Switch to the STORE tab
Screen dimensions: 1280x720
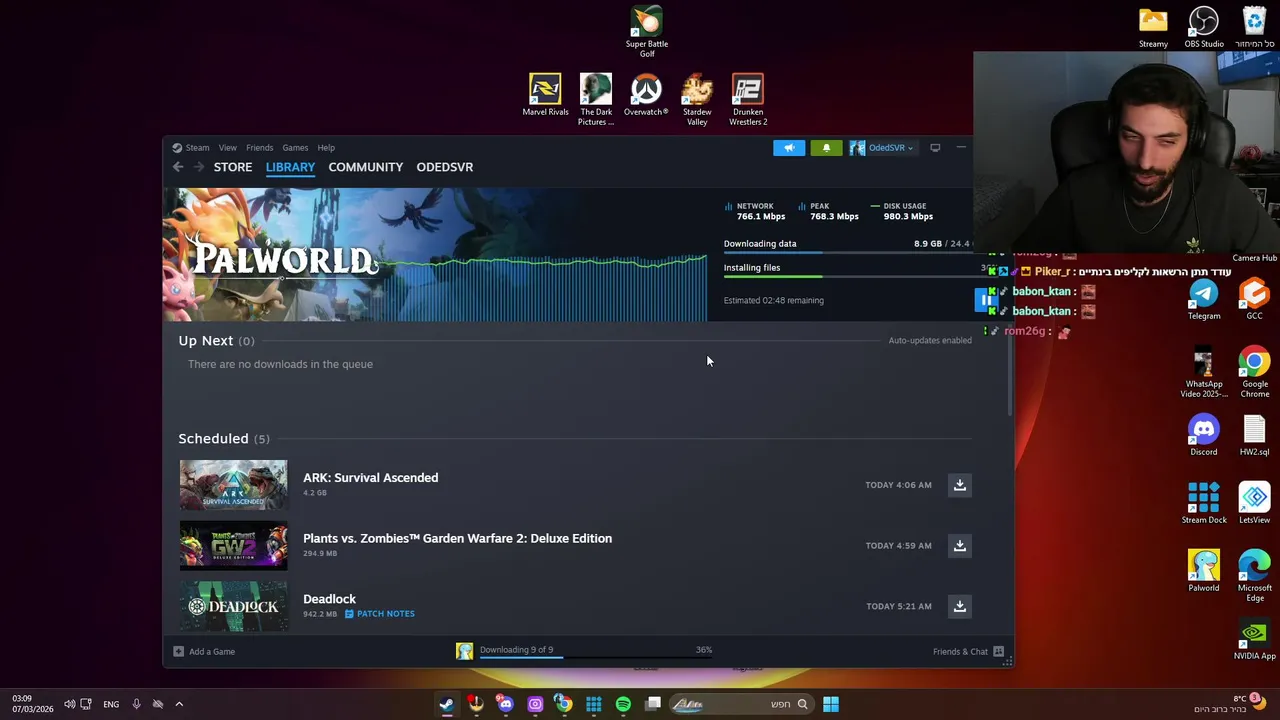click(233, 167)
